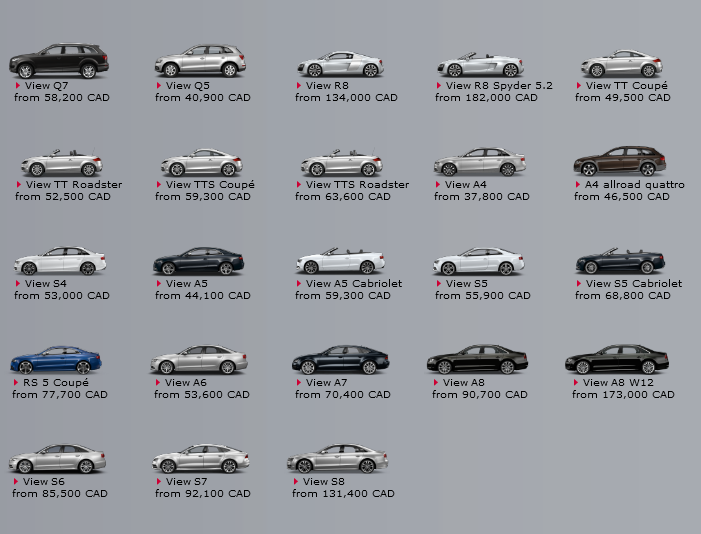Click the S7 car image
This screenshot has width=701, height=534.
pos(201,458)
